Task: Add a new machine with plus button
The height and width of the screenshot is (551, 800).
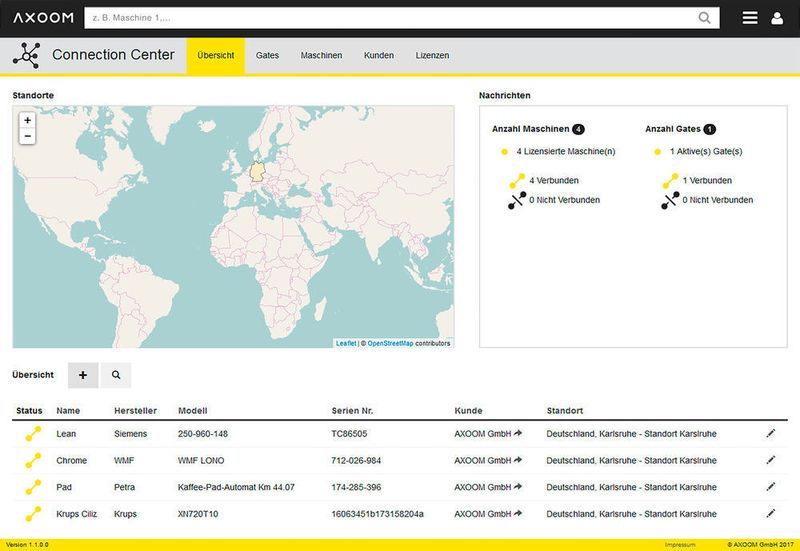Action: [83, 375]
